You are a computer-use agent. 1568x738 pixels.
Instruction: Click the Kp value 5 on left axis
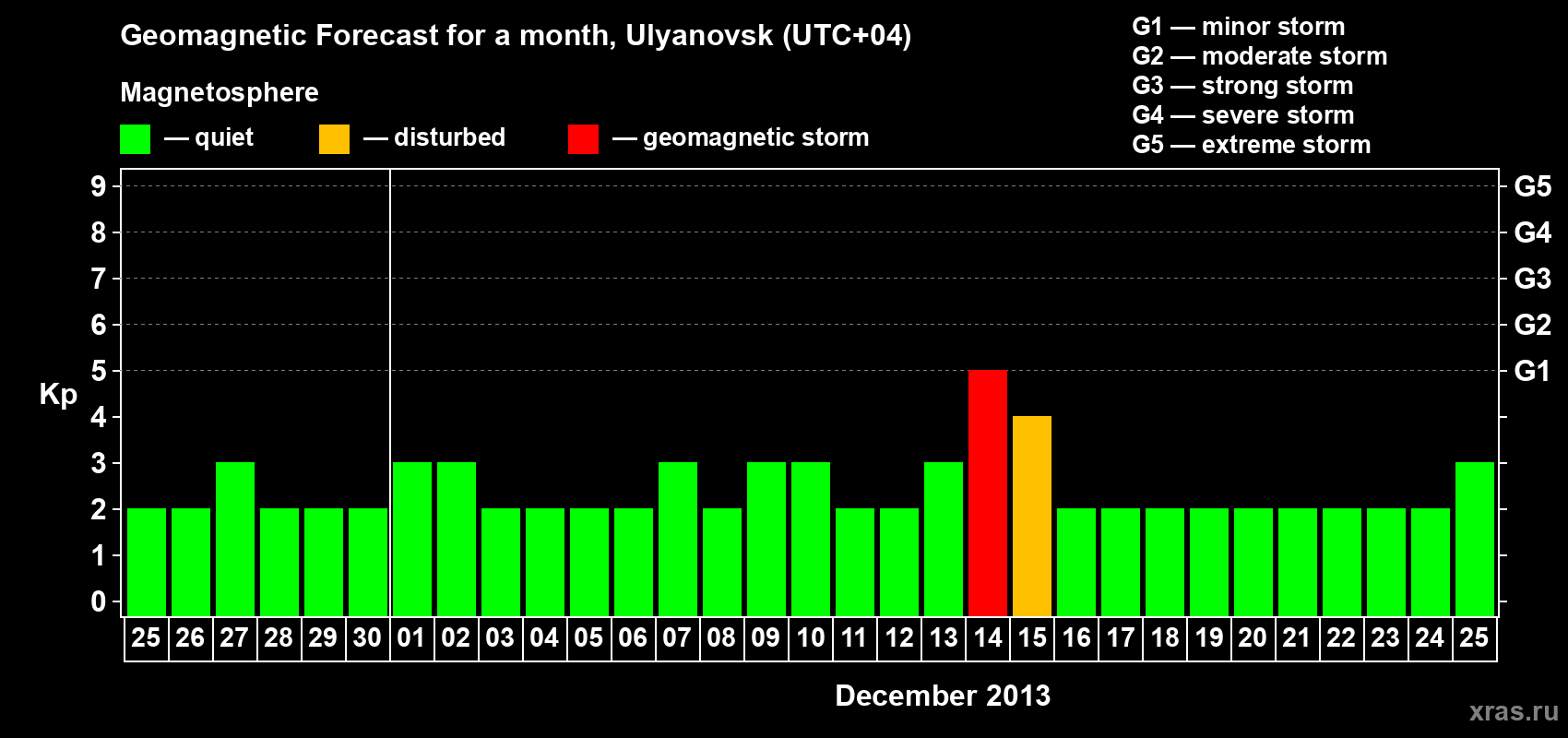pyautogui.click(x=99, y=371)
